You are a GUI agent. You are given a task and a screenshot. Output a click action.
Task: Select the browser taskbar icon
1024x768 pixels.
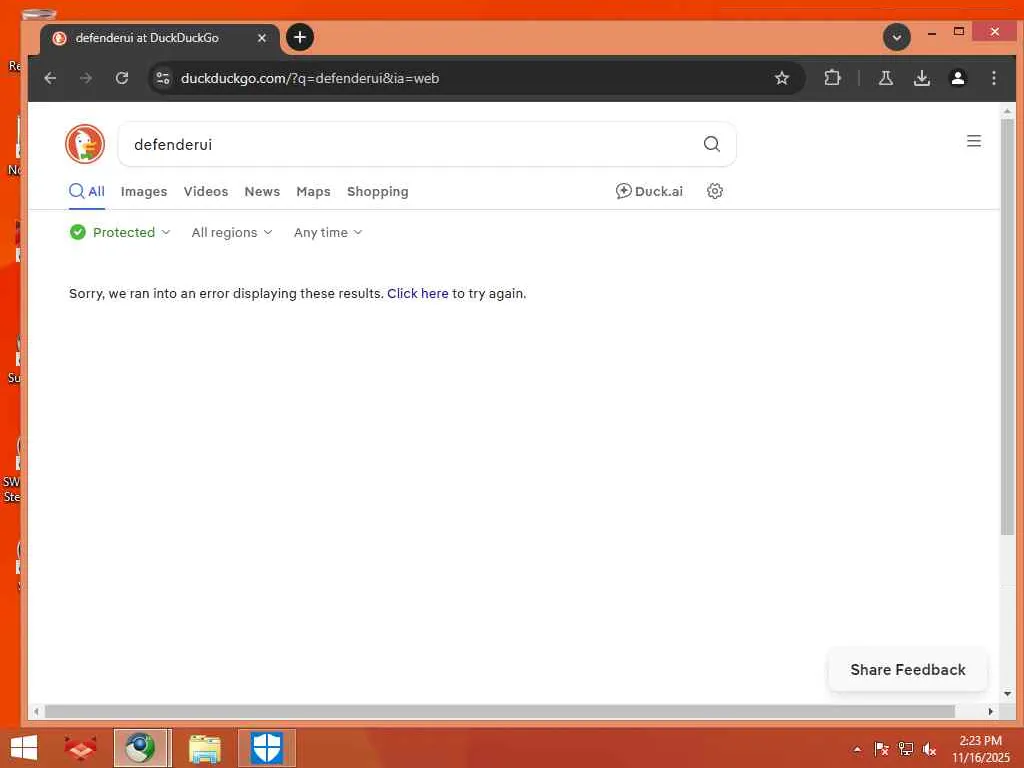click(142, 748)
